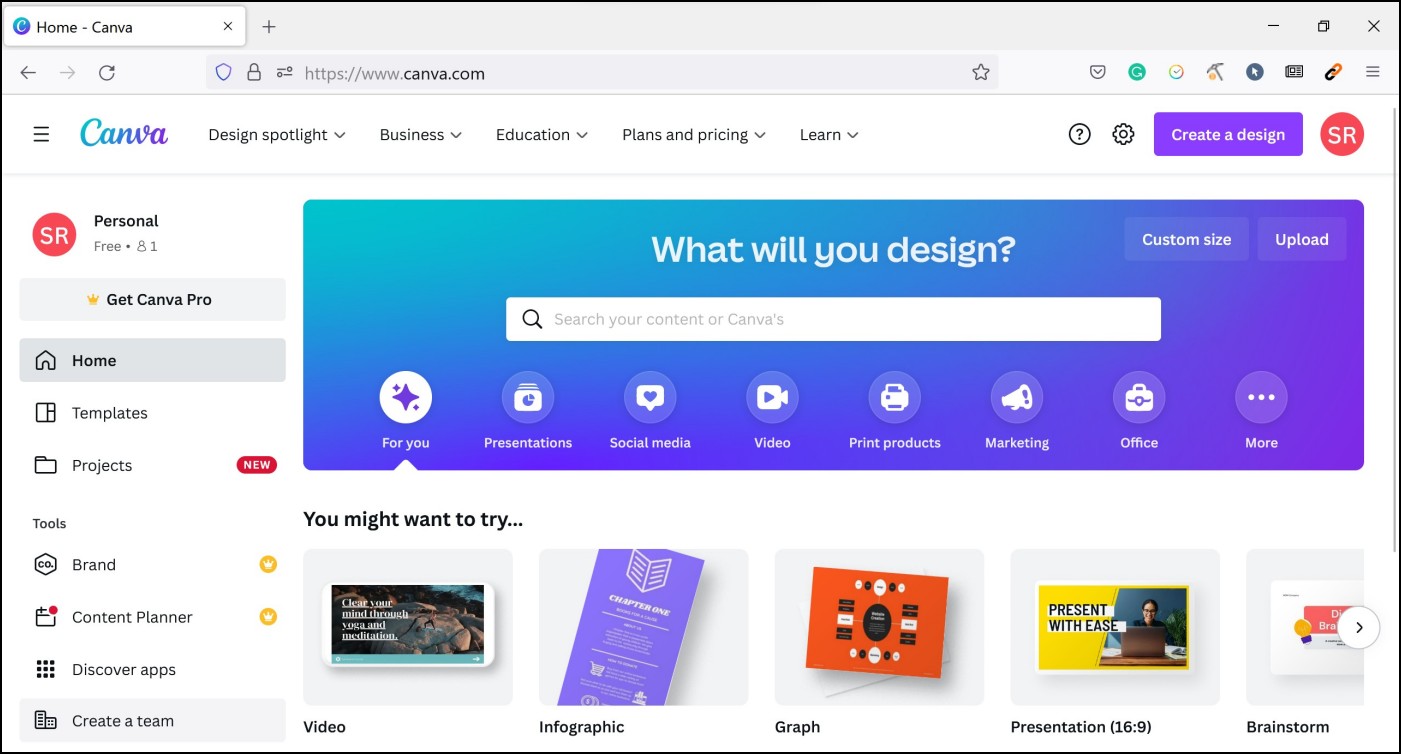
Task: Select the Presentations category icon
Action: click(x=528, y=398)
